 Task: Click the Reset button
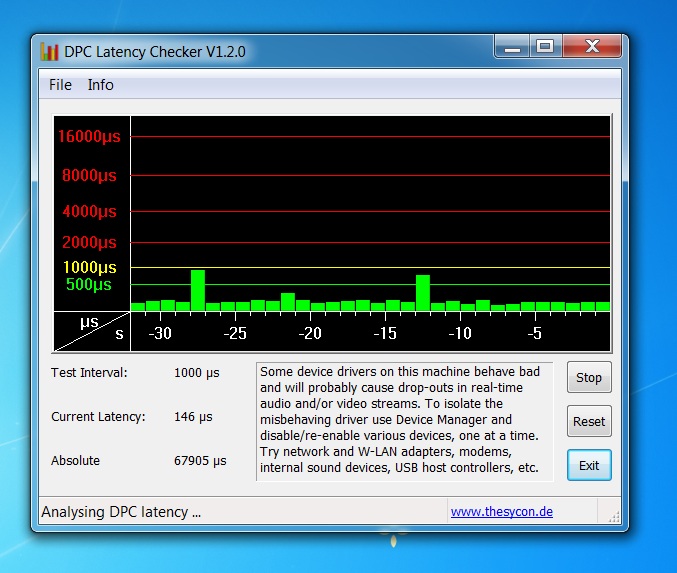pyautogui.click(x=589, y=421)
